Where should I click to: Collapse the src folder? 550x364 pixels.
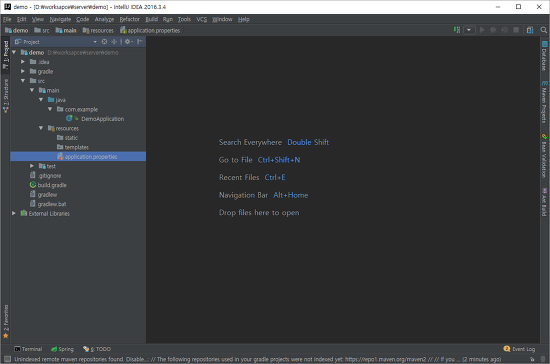tap(23, 81)
